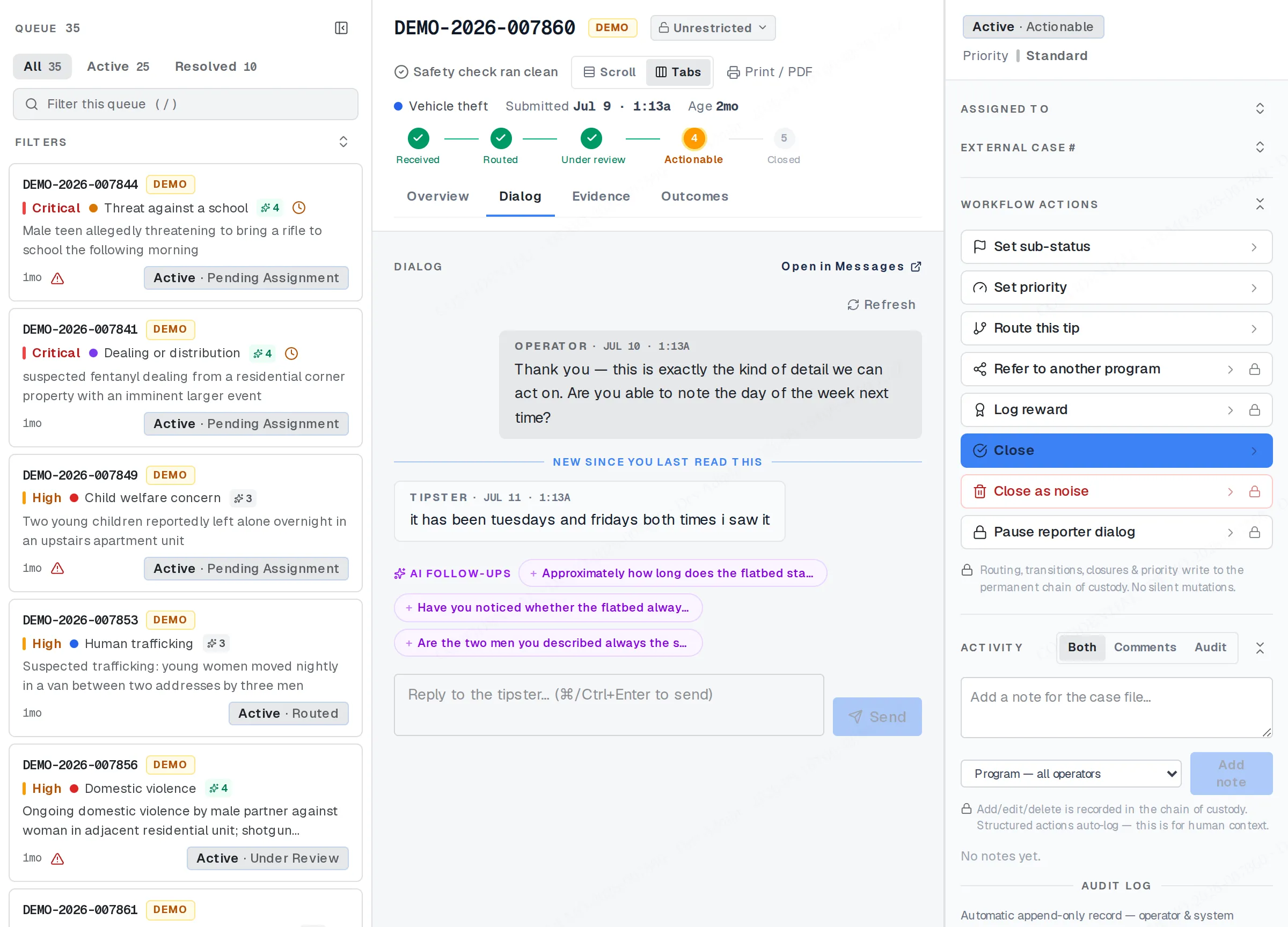Open the Evidence tab
This screenshot has width=1288, height=927.
coord(601,196)
